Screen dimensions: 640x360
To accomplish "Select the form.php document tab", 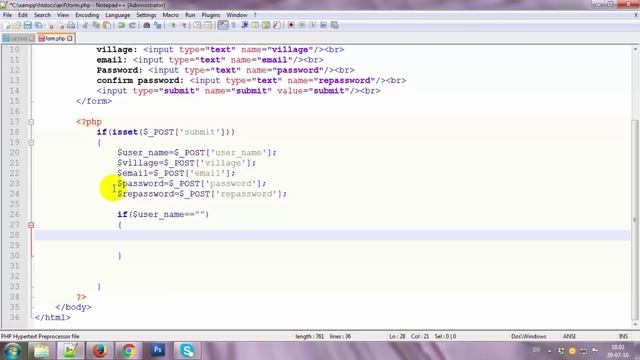I will tap(56, 38).
